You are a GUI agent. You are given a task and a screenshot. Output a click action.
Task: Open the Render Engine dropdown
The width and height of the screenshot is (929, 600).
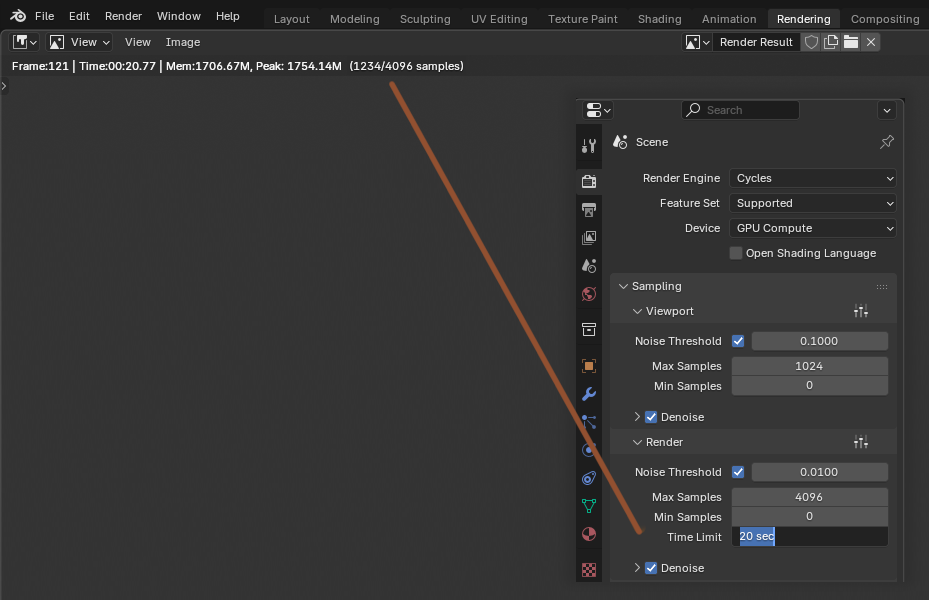point(812,178)
